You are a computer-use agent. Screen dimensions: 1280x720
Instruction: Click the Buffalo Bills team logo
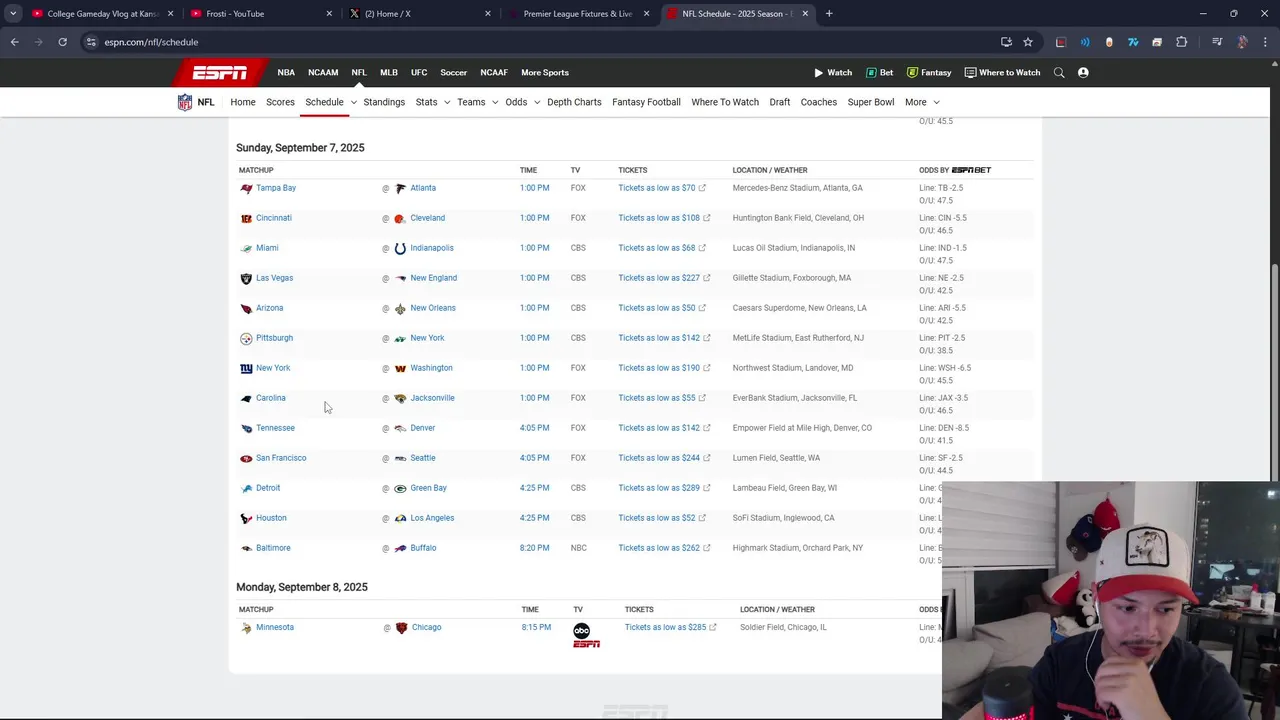(x=400, y=548)
